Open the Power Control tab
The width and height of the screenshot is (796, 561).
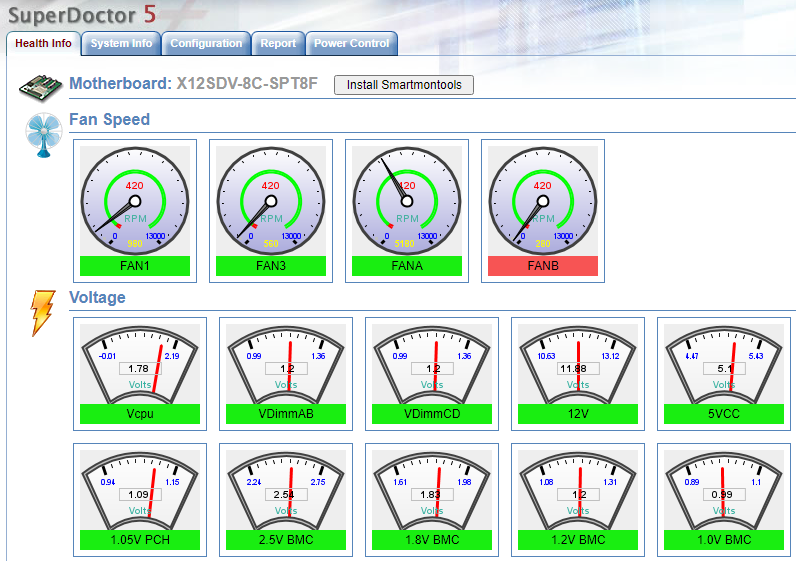pyautogui.click(x=351, y=44)
